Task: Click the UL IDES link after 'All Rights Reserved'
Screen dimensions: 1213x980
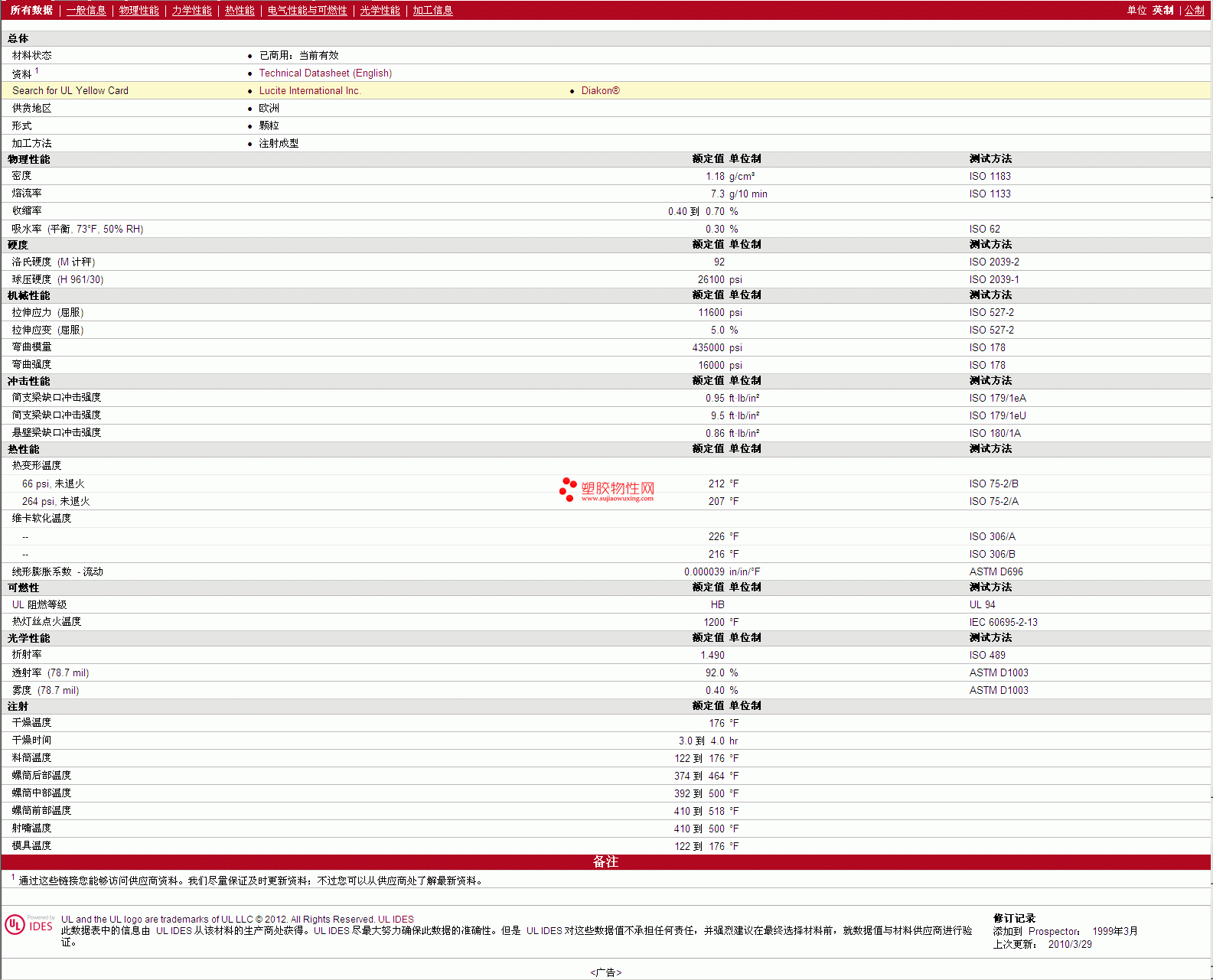Action: [396, 920]
